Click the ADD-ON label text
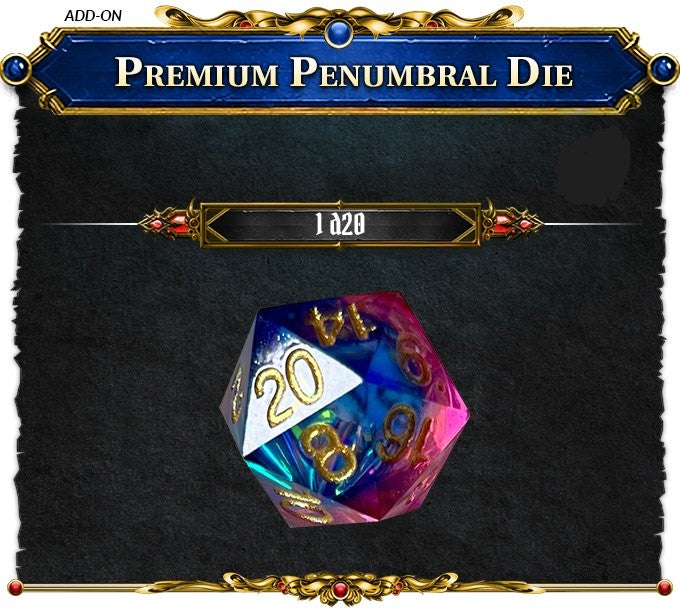Screen dimensions: 680x609 (x=93, y=16)
